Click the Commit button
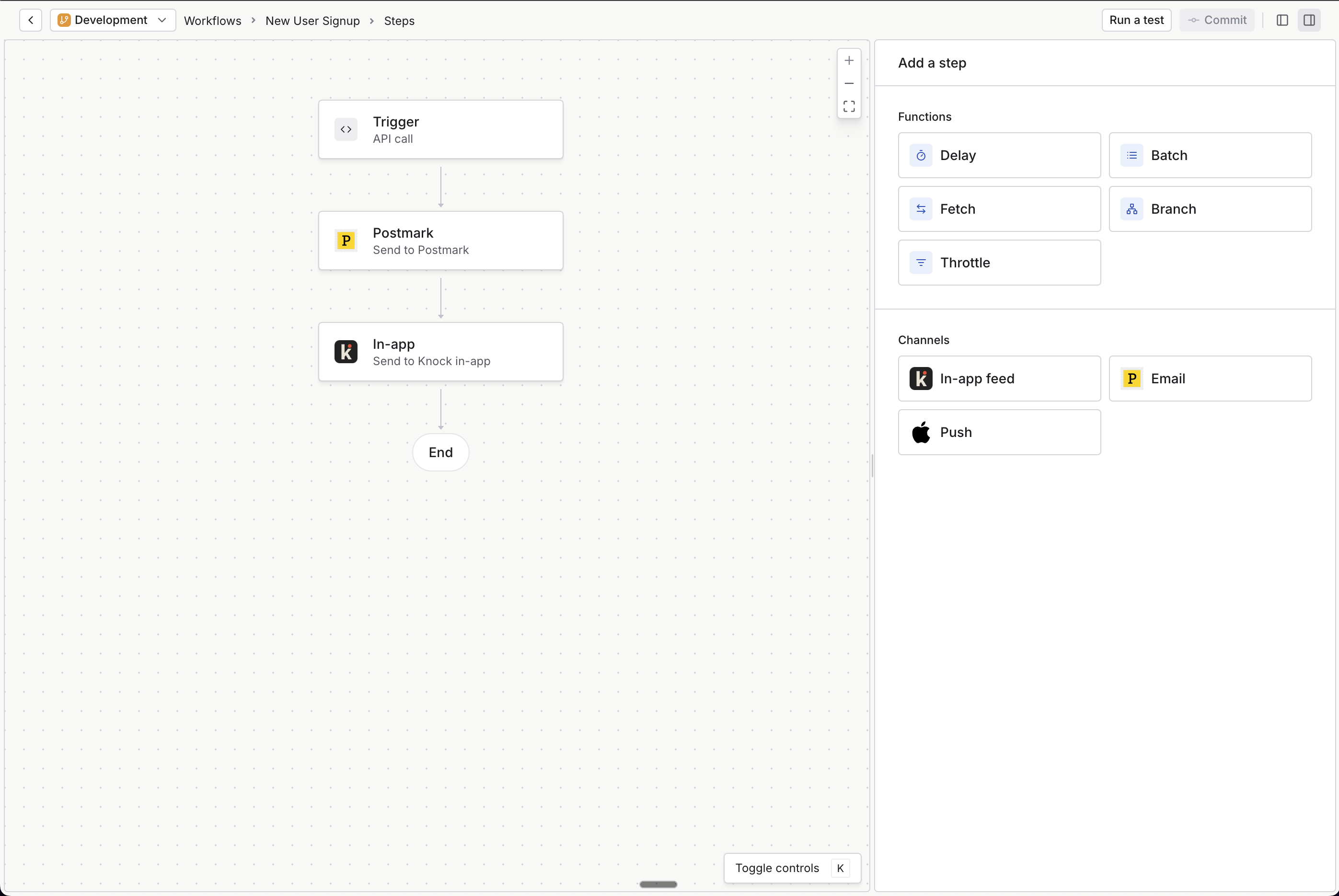This screenshot has width=1339, height=896. (1217, 20)
